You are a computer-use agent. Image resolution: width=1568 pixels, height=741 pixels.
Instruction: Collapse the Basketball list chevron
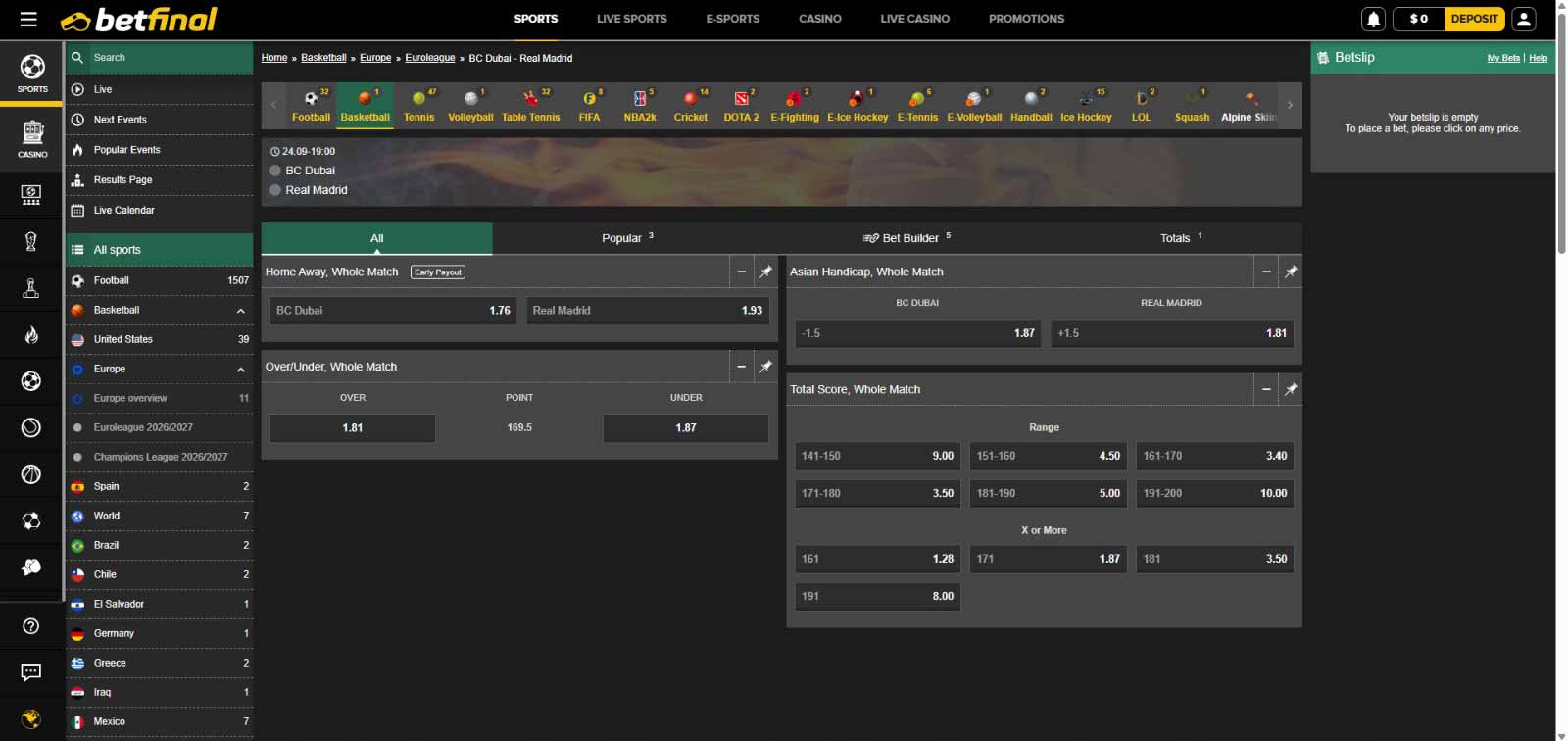coord(240,311)
